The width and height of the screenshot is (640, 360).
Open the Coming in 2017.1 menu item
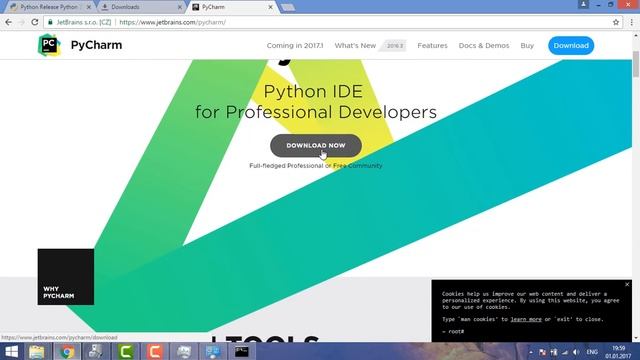295,46
